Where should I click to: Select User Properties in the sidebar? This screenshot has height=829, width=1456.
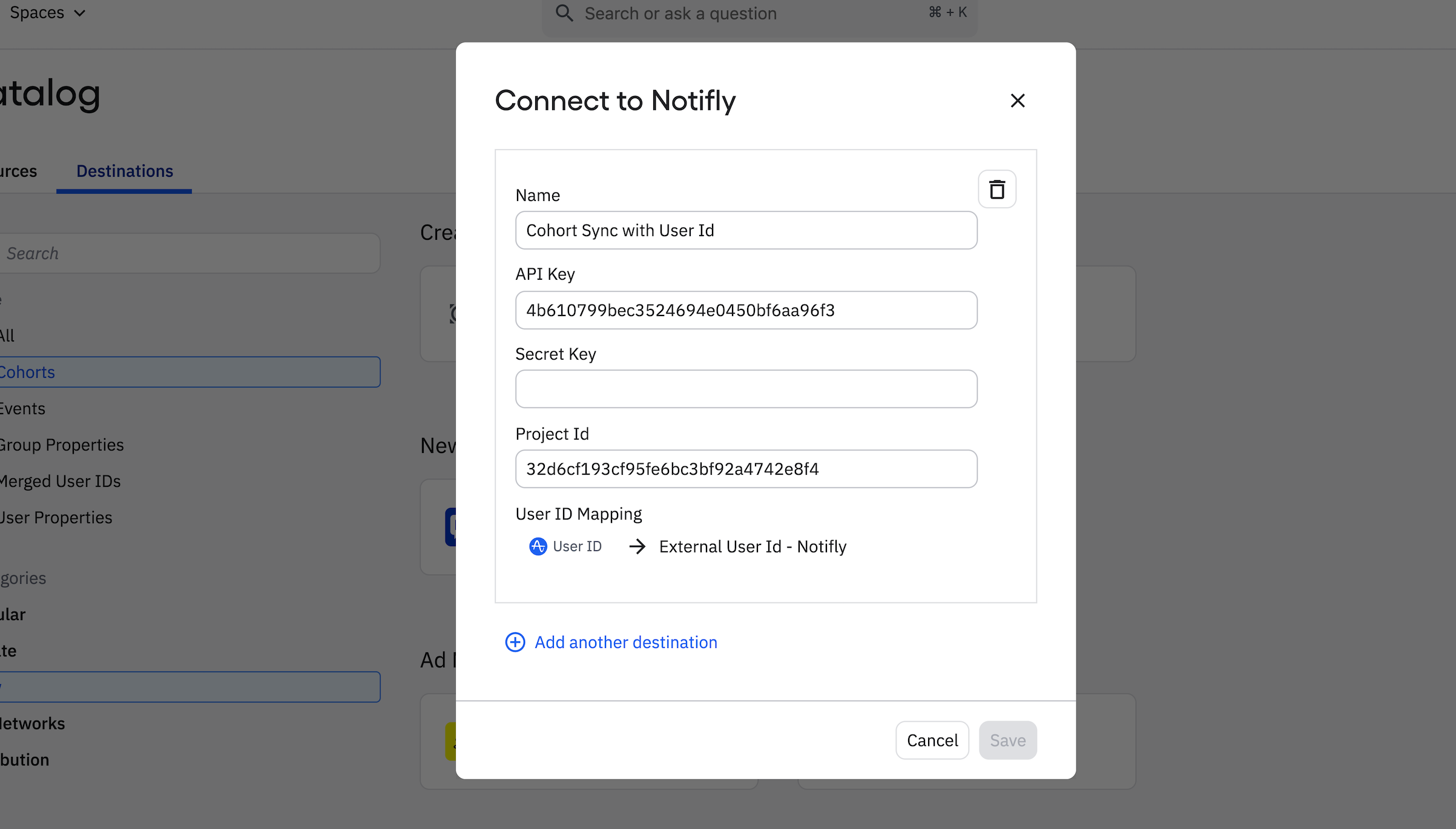coord(56,517)
